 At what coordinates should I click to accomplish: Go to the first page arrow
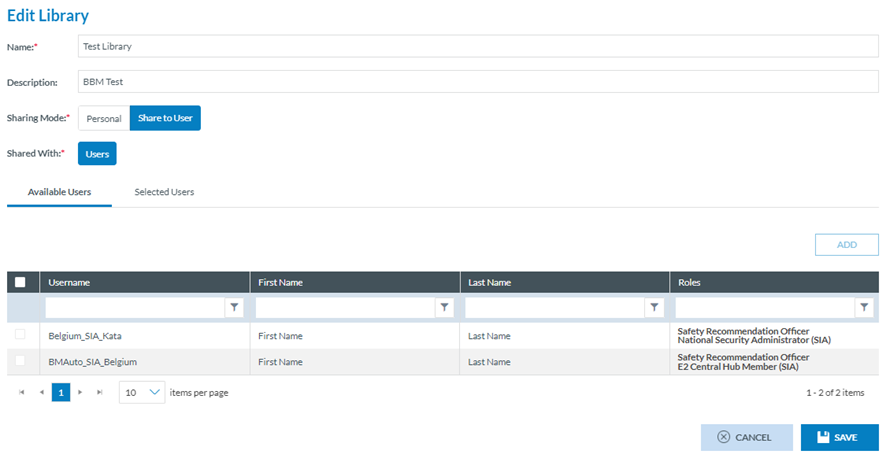click(x=22, y=393)
